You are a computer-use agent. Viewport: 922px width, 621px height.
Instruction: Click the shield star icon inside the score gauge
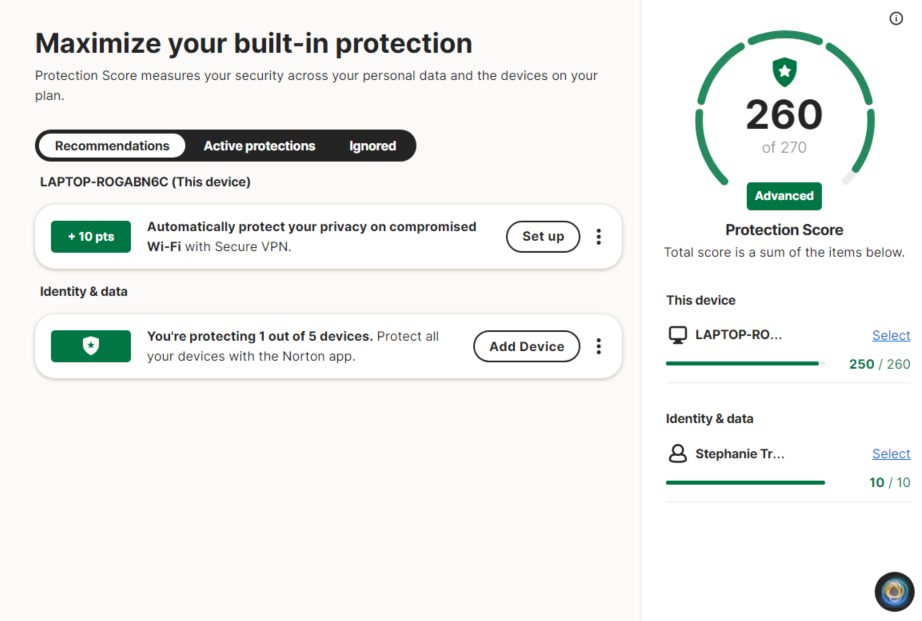pyautogui.click(x=784, y=71)
